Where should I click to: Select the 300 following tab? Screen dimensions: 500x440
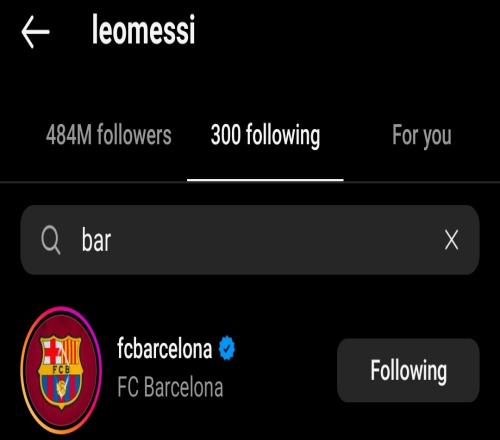265,135
